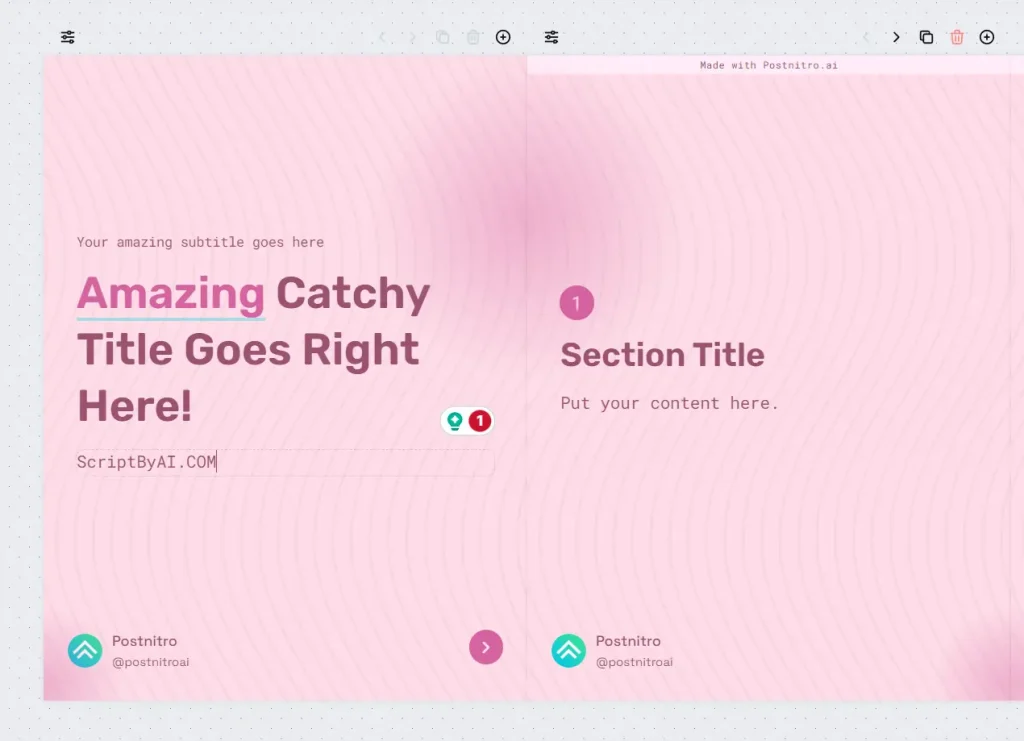Viewport: 1024px width, 741px height.
Task: Click the pink next-slide arrow button
Action: [486, 647]
